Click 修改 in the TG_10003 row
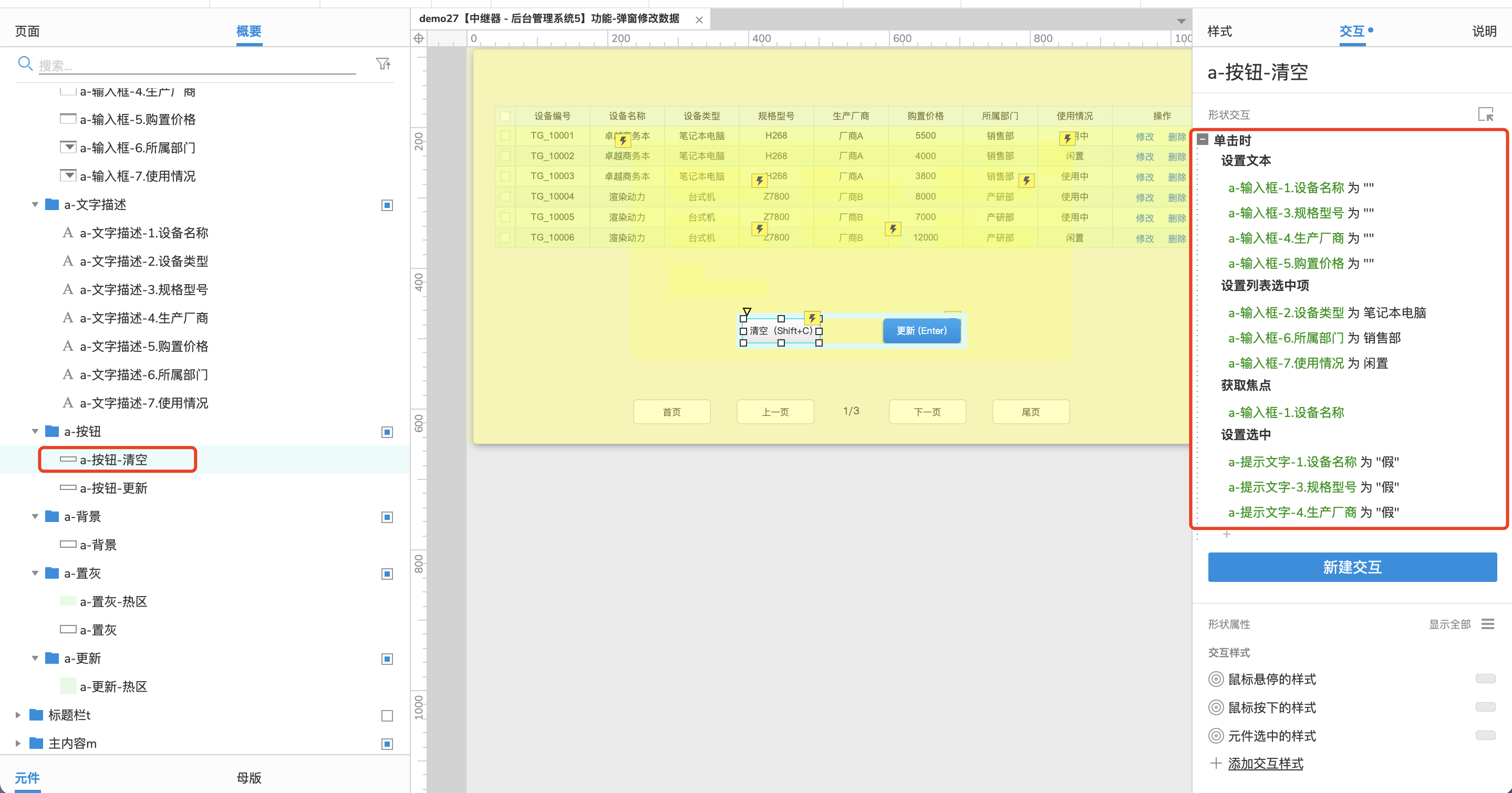1512x793 pixels. coord(1145,177)
